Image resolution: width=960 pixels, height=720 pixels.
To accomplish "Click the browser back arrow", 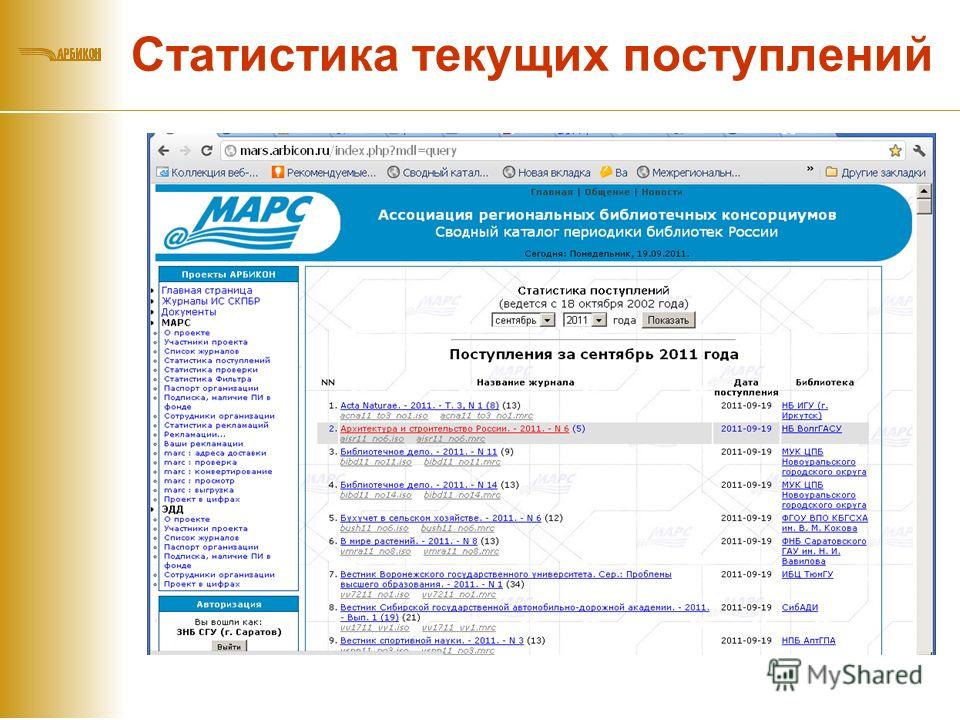I will [163, 151].
